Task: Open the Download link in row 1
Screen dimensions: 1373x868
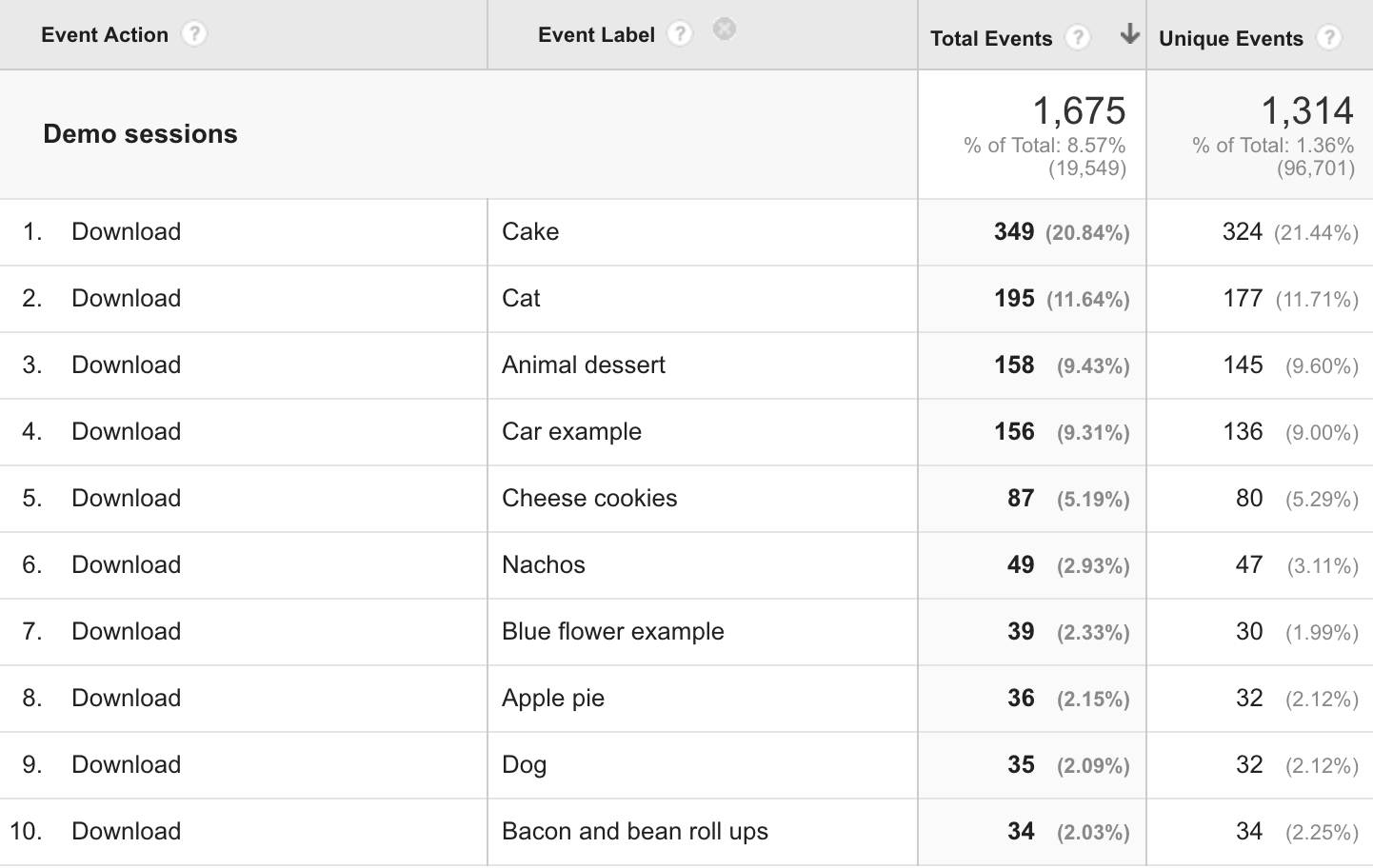Action: [126, 232]
